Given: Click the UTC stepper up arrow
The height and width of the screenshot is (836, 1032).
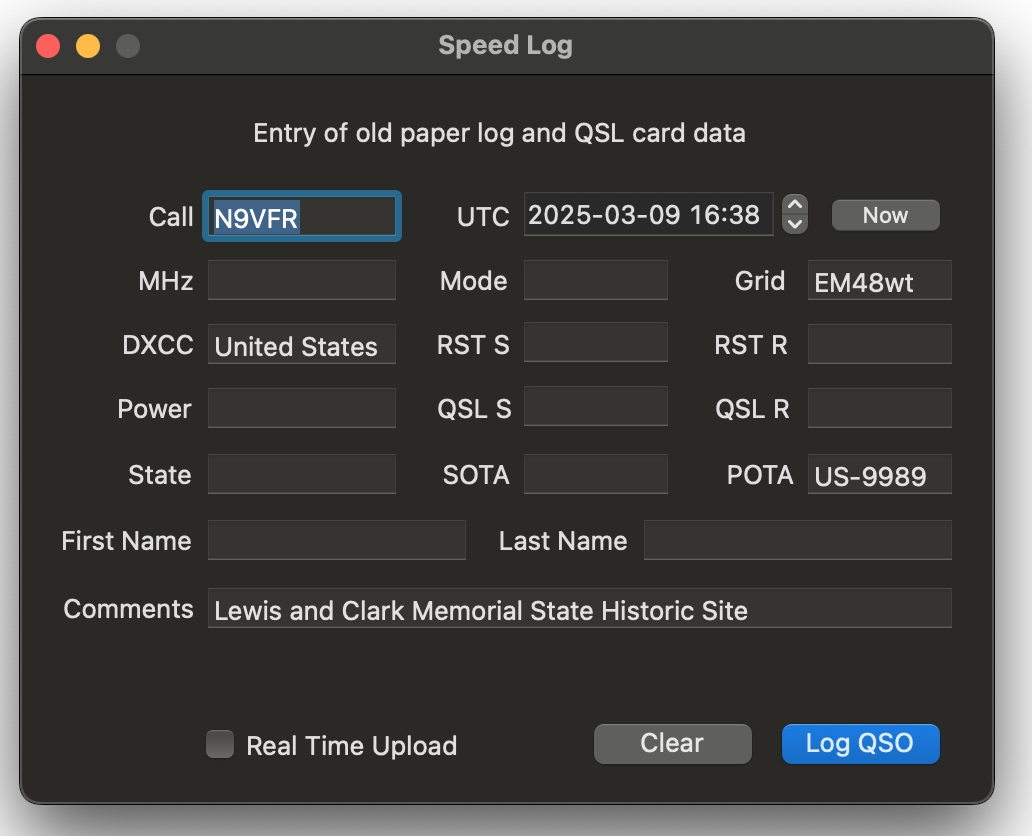Looking at the screenshot, I should [794, 206].
